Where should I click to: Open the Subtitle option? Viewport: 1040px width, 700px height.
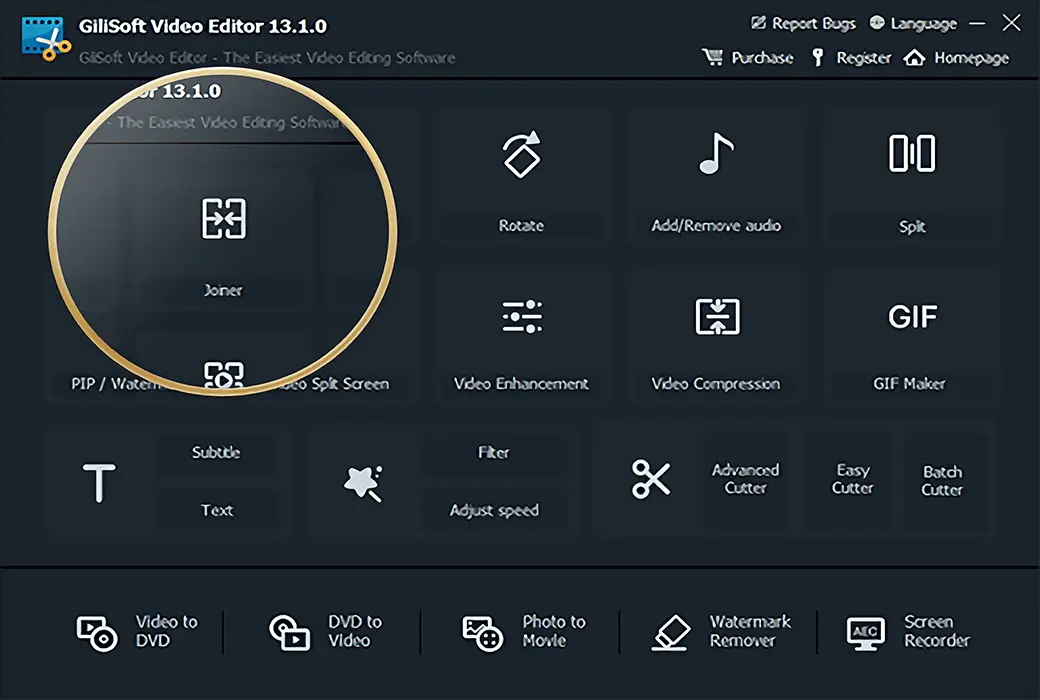[216, 453]
